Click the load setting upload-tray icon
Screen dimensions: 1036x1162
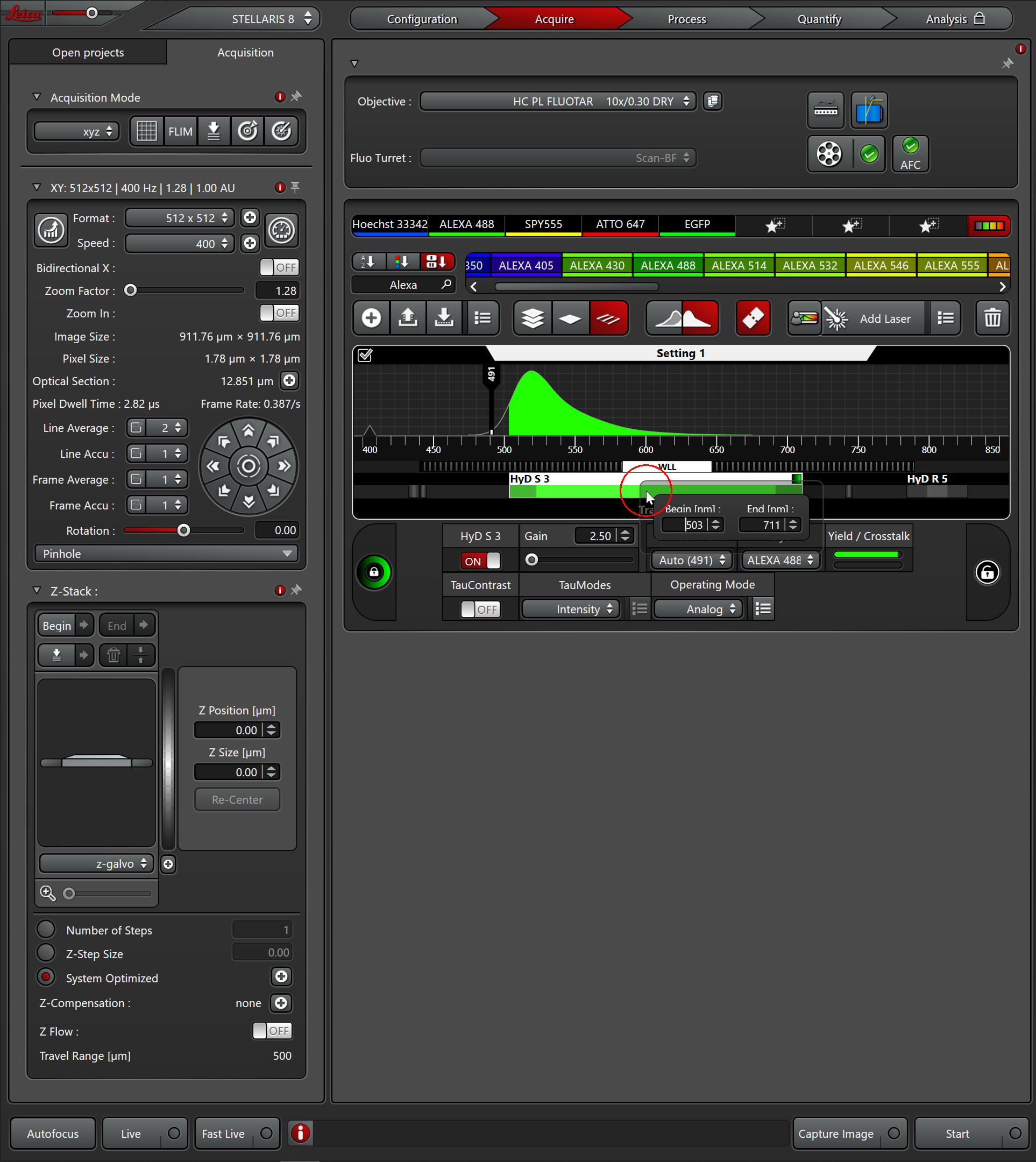[x=408, y=318]
